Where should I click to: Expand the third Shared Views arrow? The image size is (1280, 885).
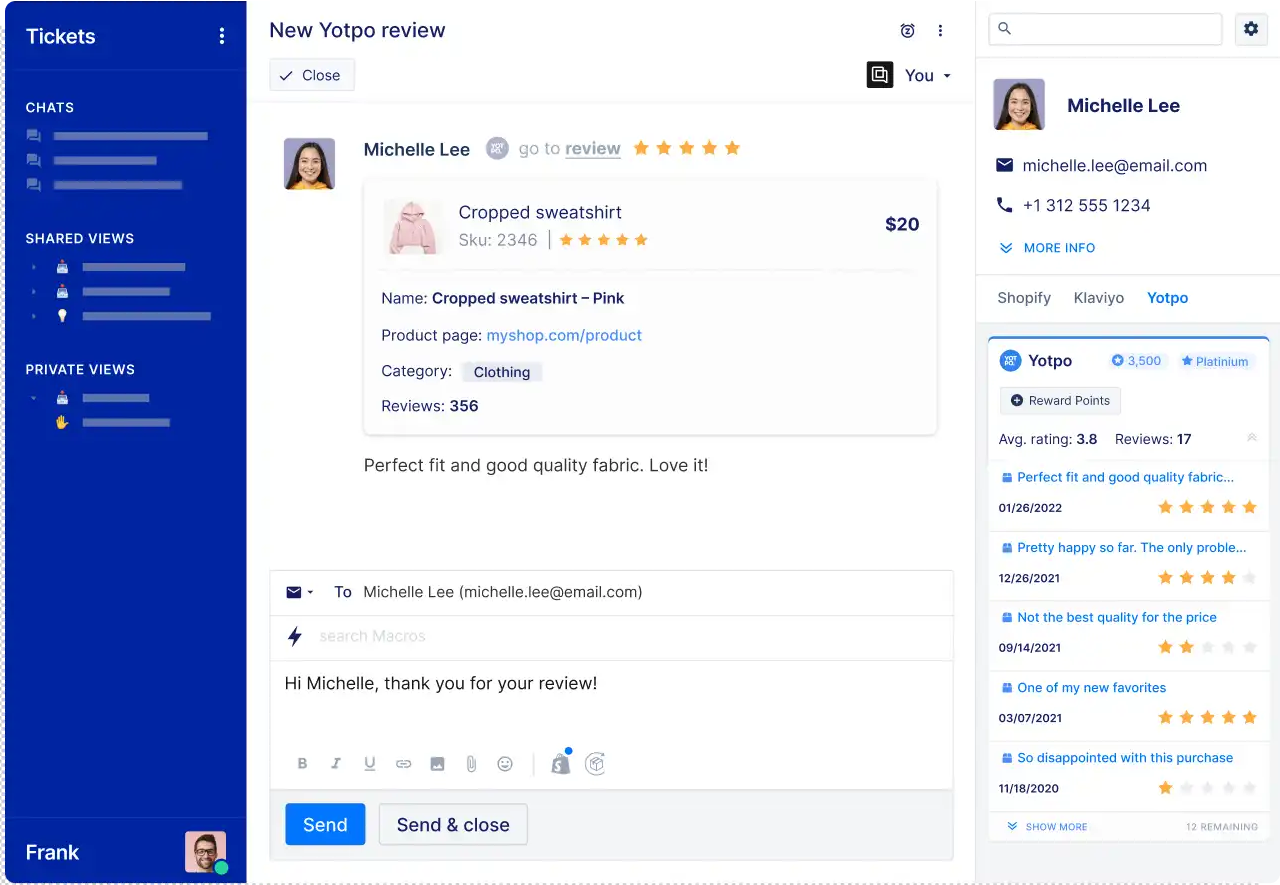[x=33, y=316]
